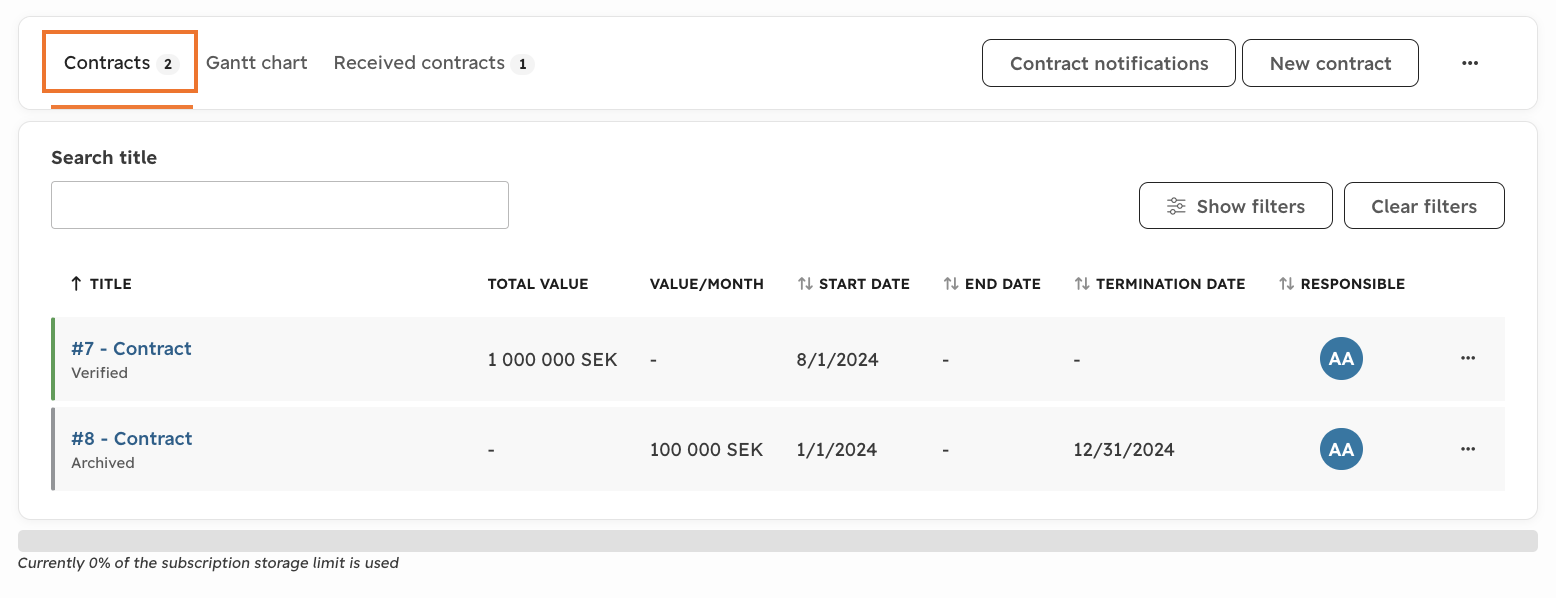Focus the Search title input field

[280, 205]
